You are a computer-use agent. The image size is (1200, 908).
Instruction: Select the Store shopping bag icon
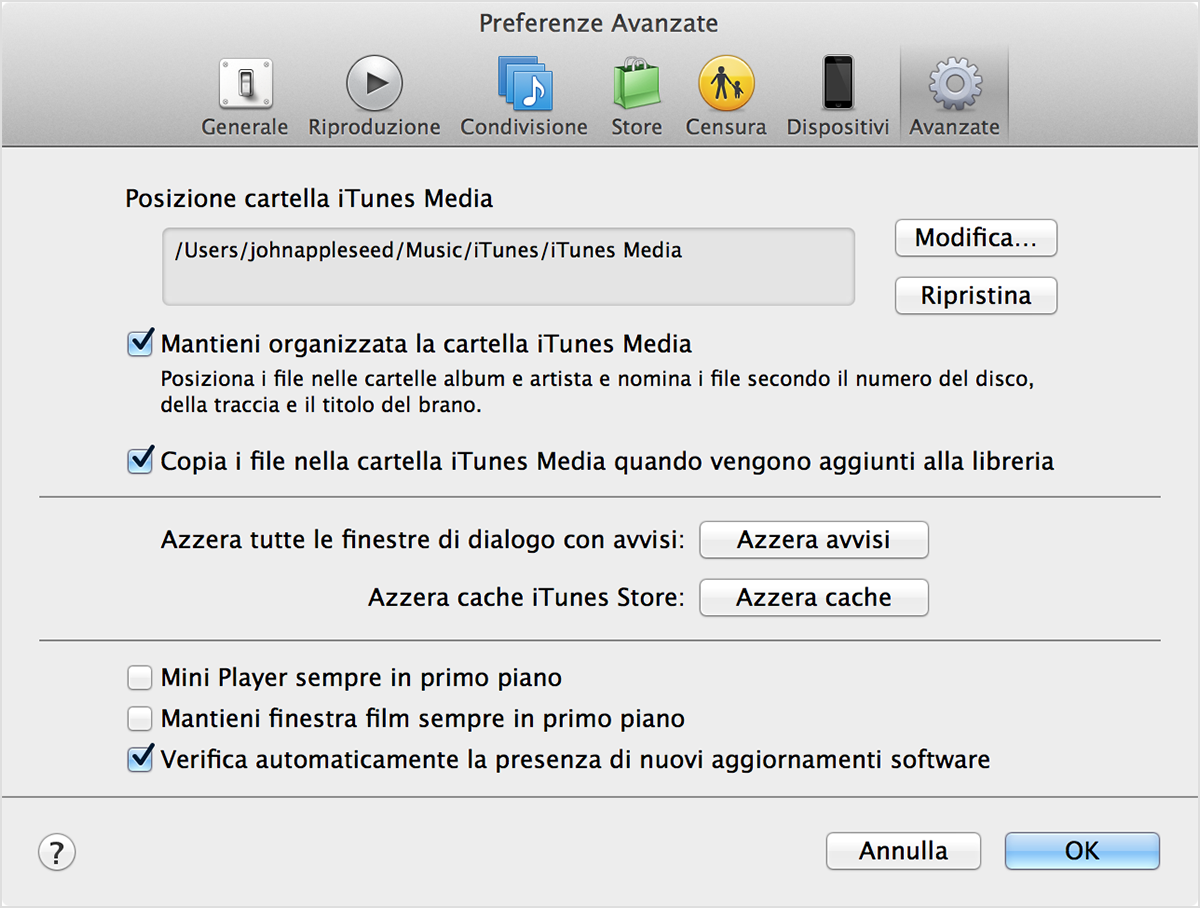coord(637,84)
